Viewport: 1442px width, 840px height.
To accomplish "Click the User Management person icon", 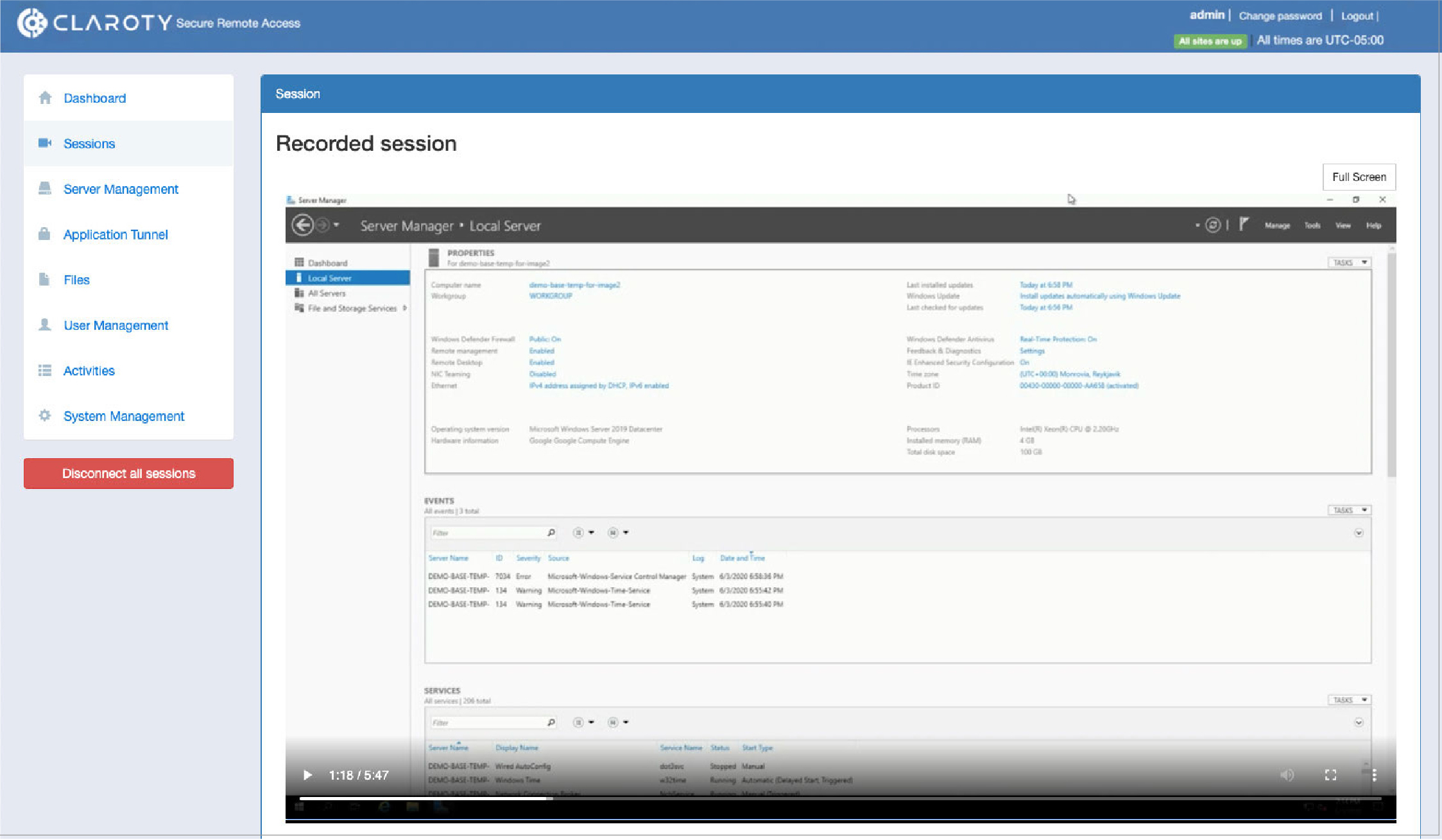I will (45, 325).
